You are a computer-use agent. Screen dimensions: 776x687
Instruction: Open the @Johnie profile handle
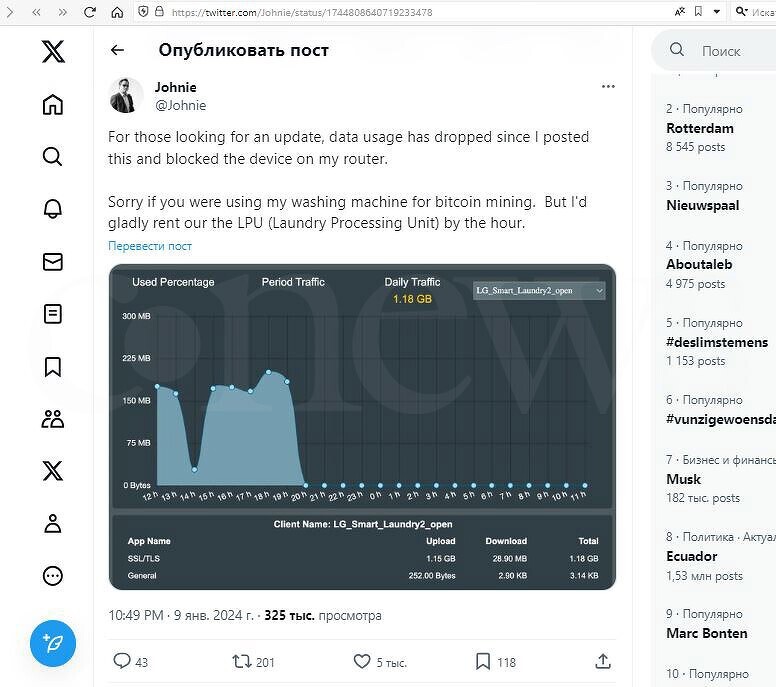(x=180, y=105)
